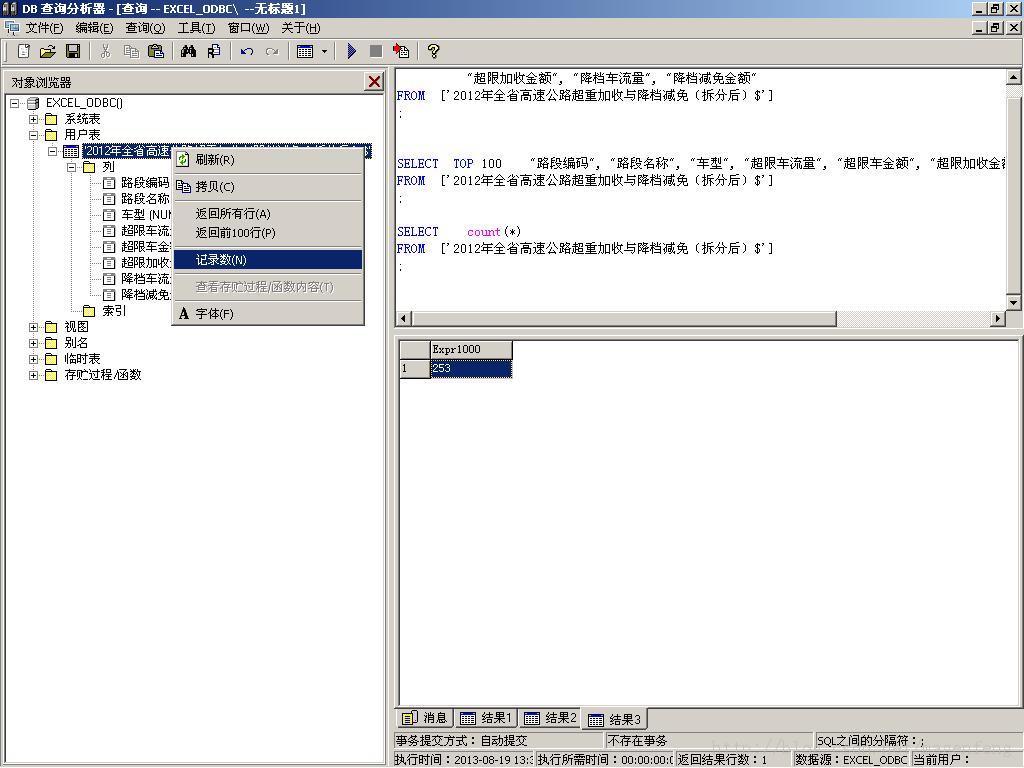
Task: Choose 刷新(R) from the context menu
Action: [x=268, y=160]
